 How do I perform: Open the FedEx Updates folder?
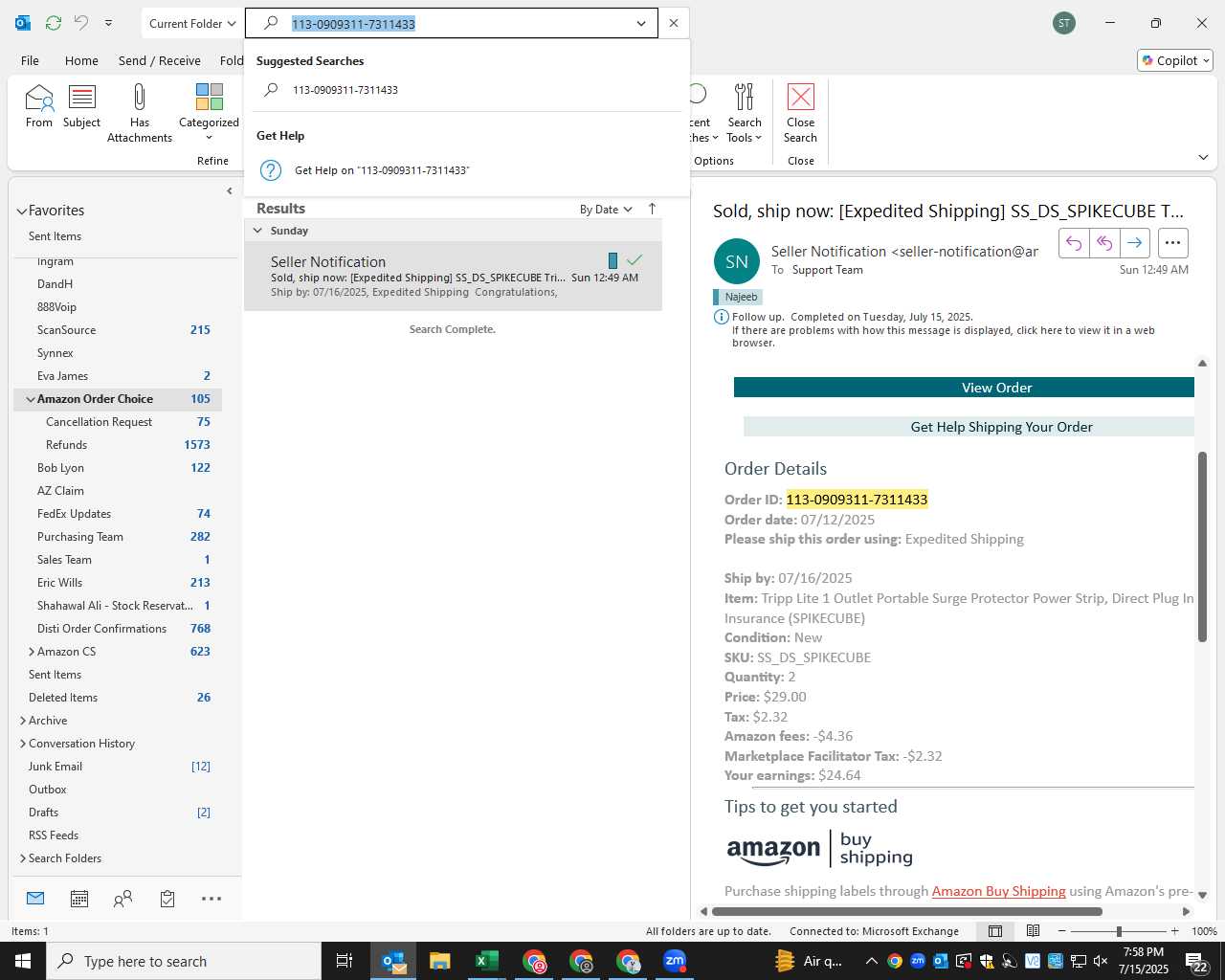pyautogui.click(x=74, y=514)
